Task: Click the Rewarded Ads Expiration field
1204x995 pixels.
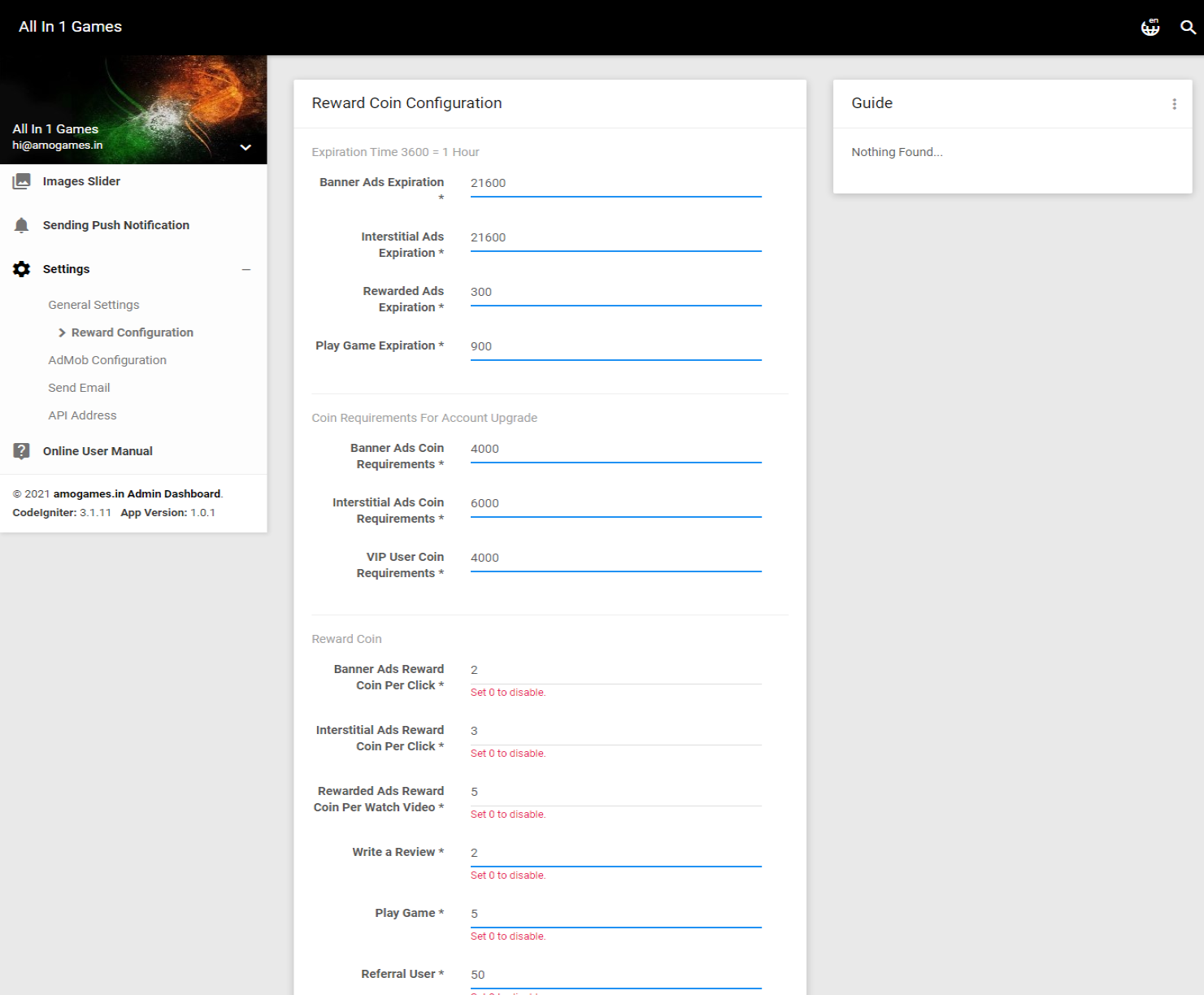Action: [616, 292]
